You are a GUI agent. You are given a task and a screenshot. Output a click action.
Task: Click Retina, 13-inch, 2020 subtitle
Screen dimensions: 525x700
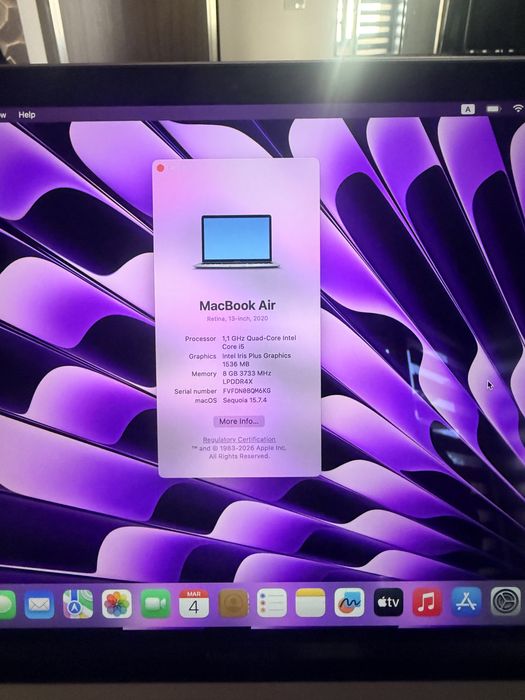(x=237, y=319)
